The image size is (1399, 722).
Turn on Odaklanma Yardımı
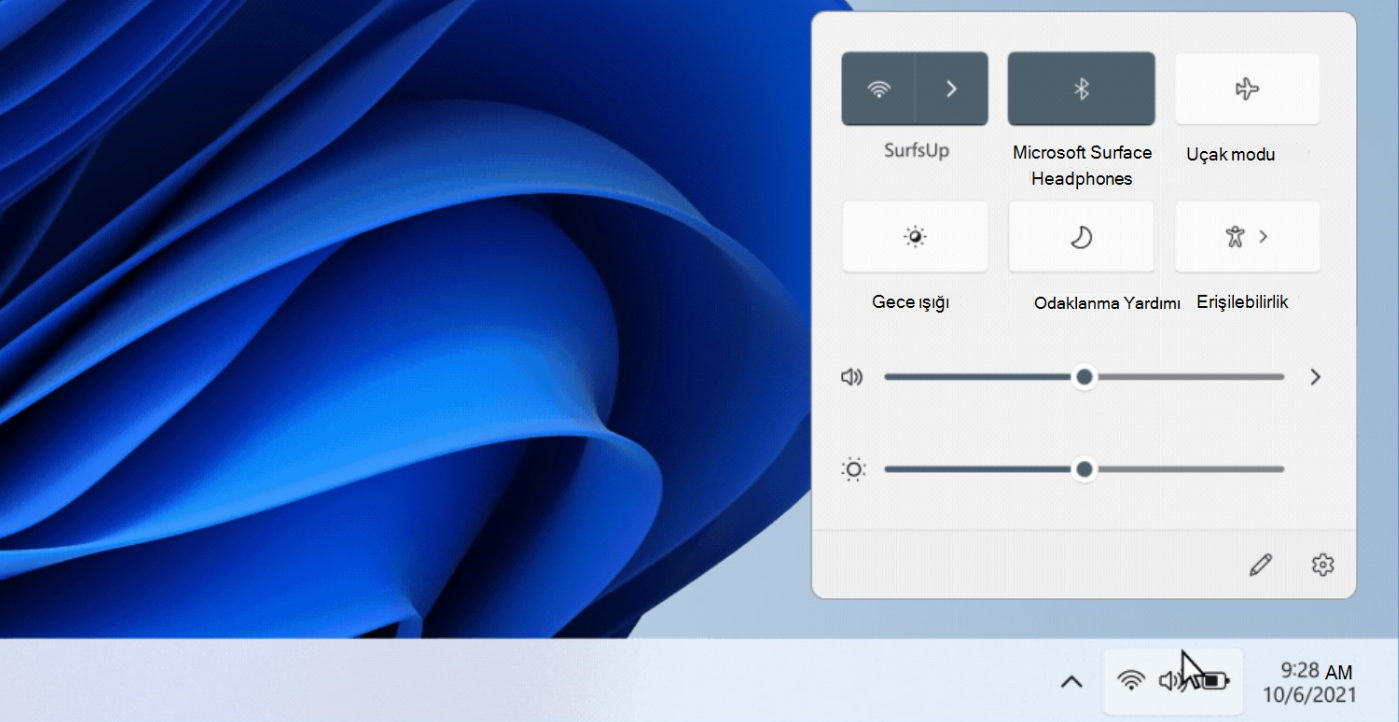[1081, 237]
